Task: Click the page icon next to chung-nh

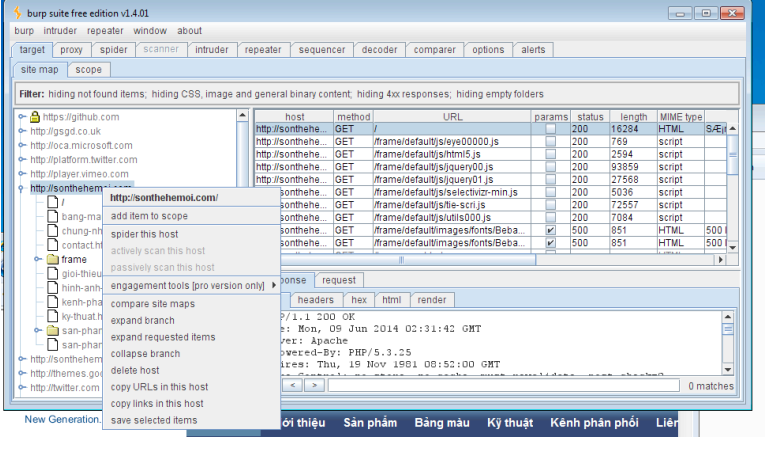Action: (53, 230)
